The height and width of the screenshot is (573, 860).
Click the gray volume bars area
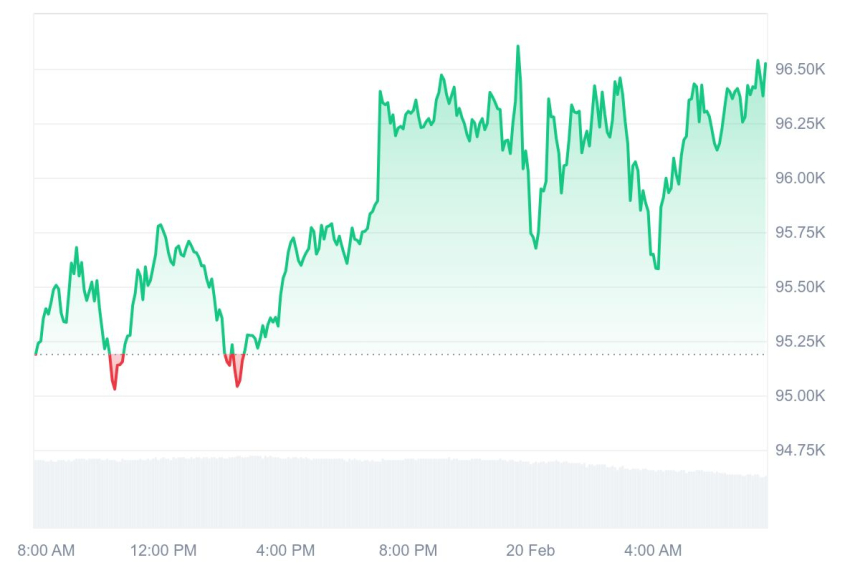(x=400, y=493)
